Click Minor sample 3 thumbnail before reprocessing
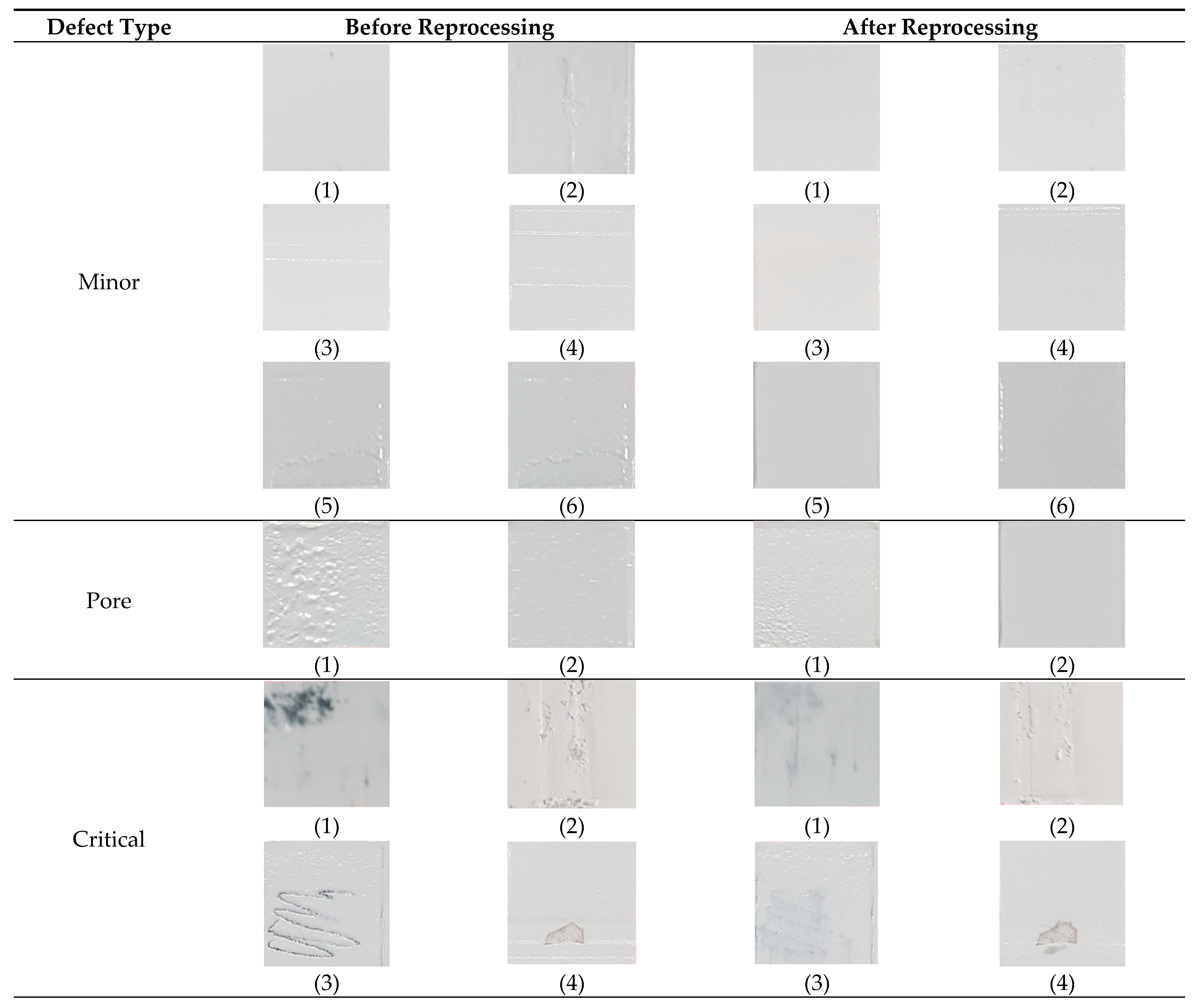 coord(326,267)
